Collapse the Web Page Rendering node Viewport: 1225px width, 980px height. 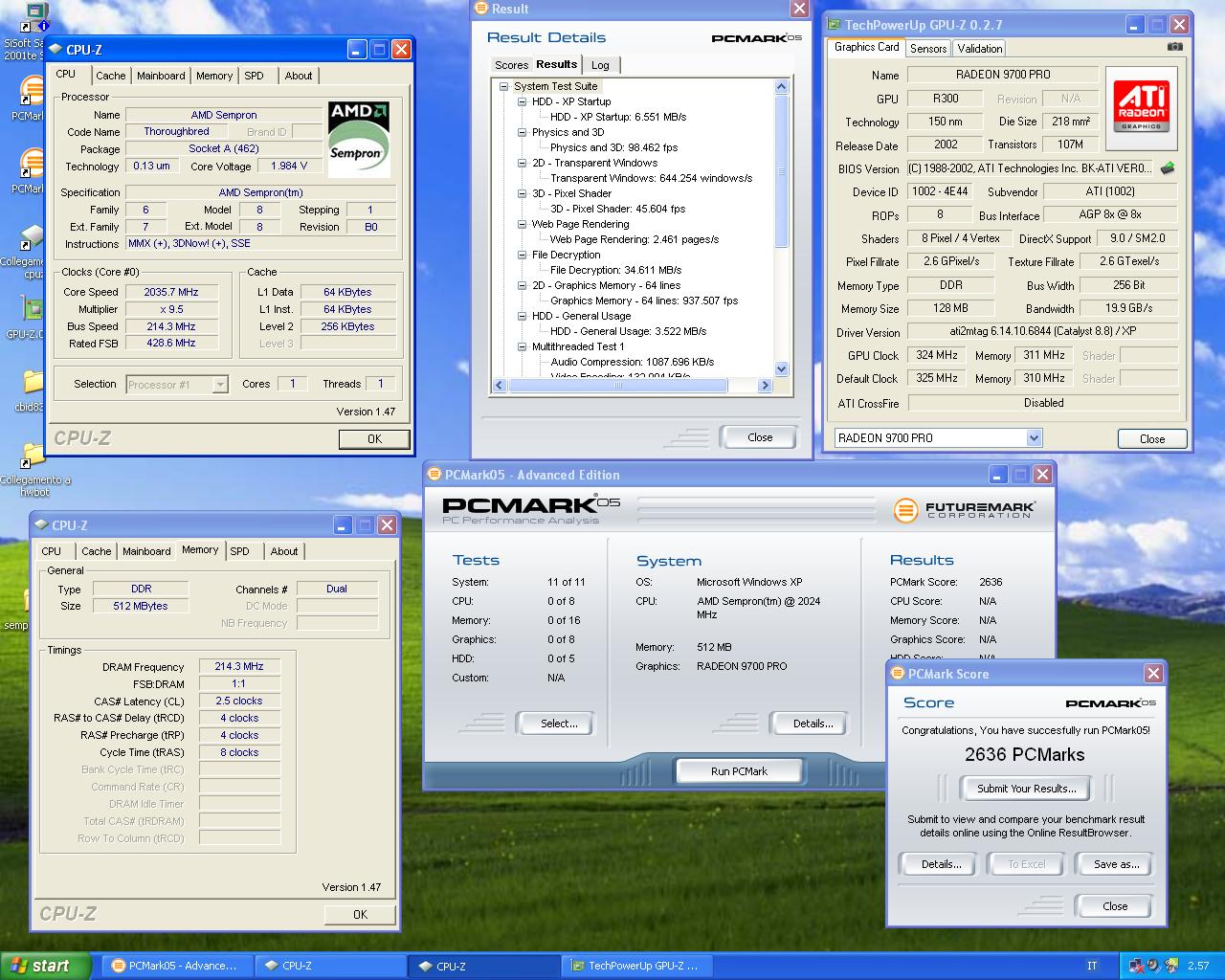pyautogui.click(x=522, y=224)
